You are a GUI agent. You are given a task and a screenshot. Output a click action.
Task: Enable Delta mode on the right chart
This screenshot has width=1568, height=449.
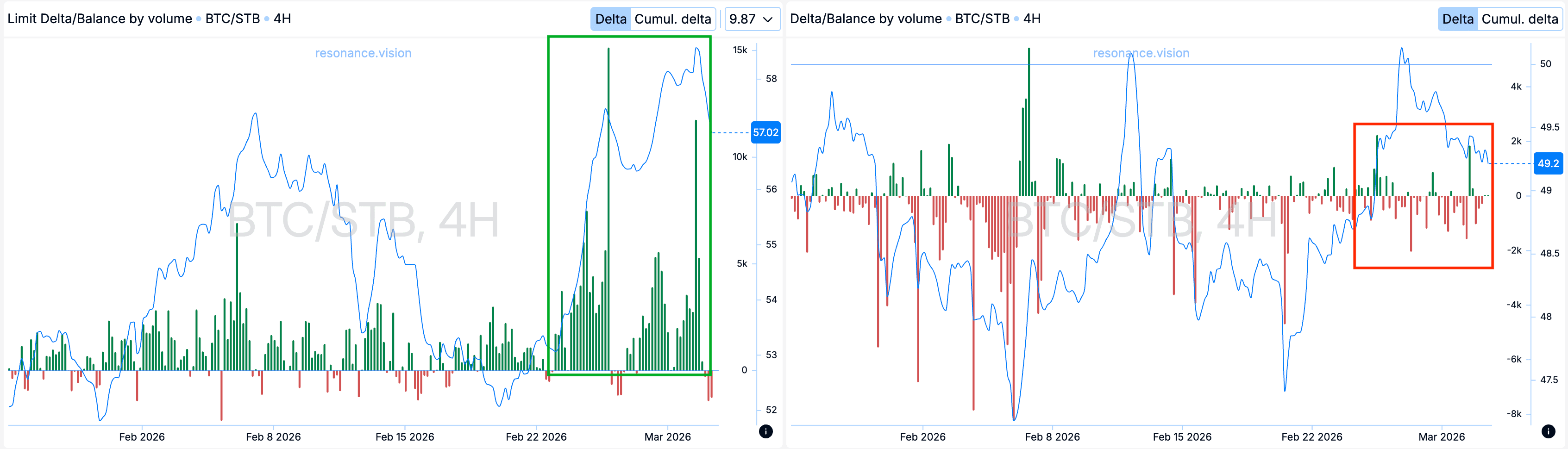[x=1458, y=19]
